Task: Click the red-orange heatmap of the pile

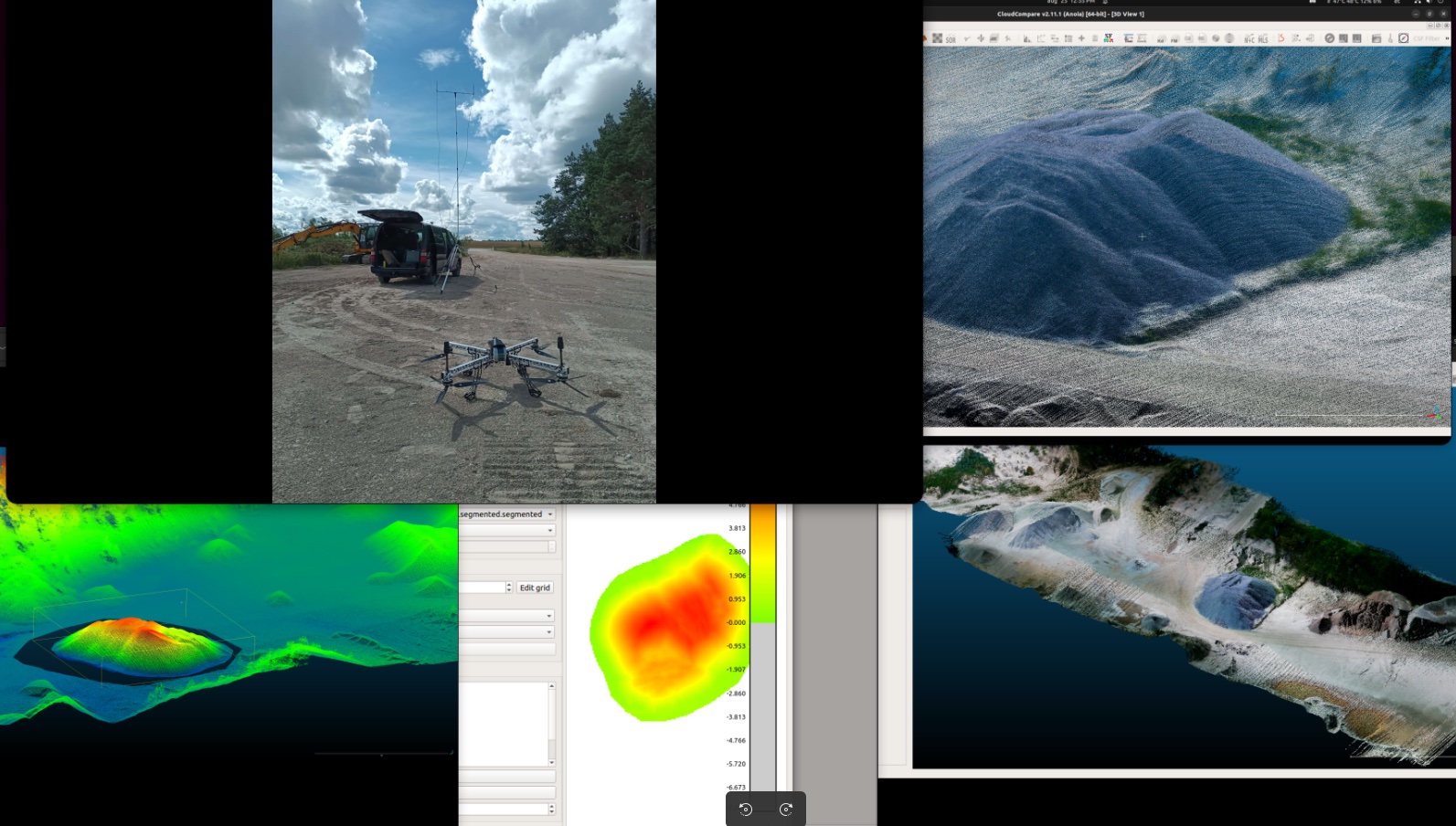Action: click(x=669, y=626)
